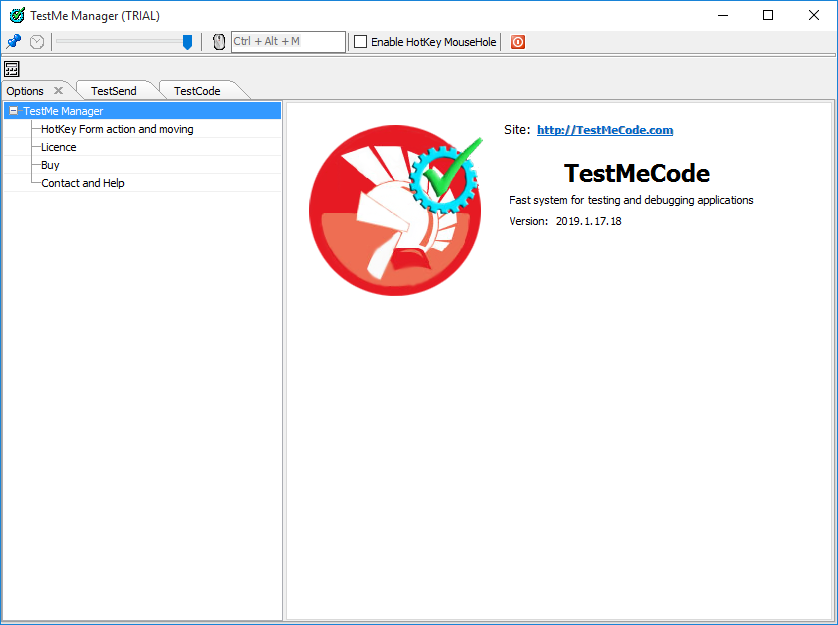Select the TestMe Manager tree root
838x625 pixels.
63,111
